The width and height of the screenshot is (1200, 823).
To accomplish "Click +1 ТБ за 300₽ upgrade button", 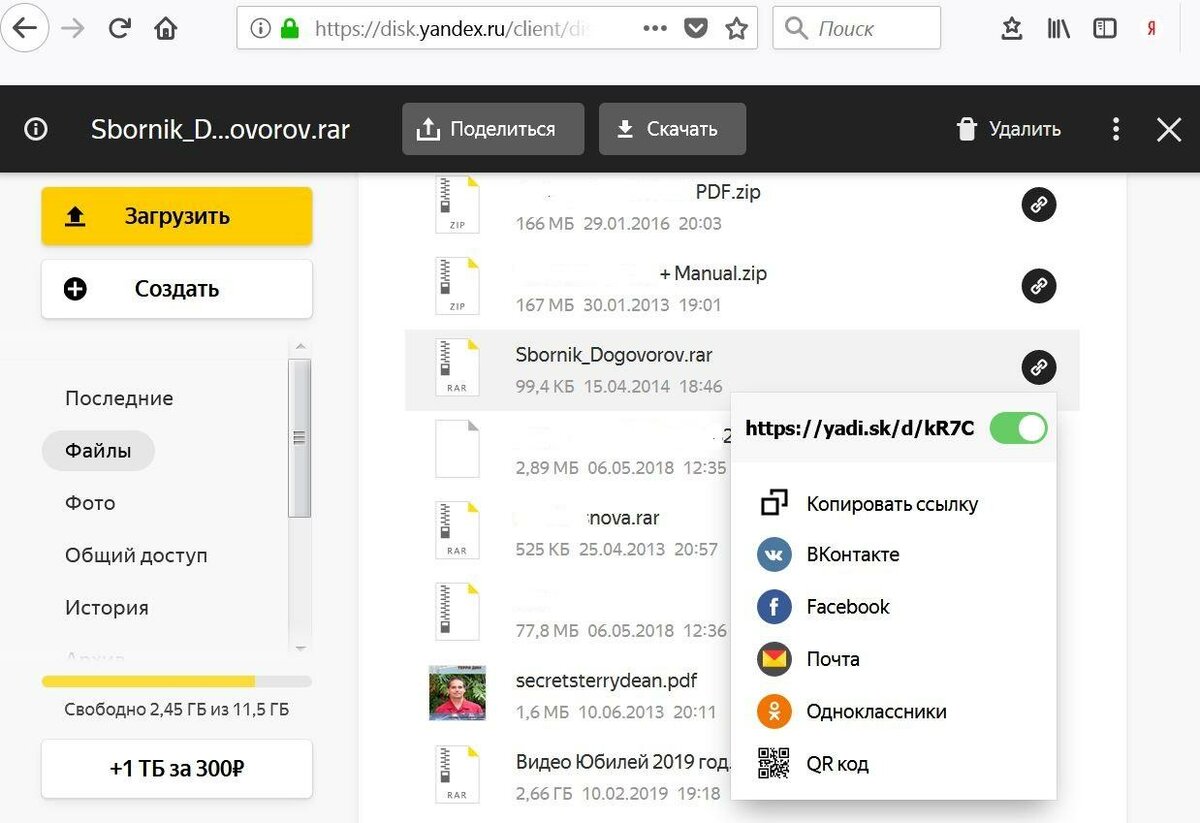I will coord(177,769).
